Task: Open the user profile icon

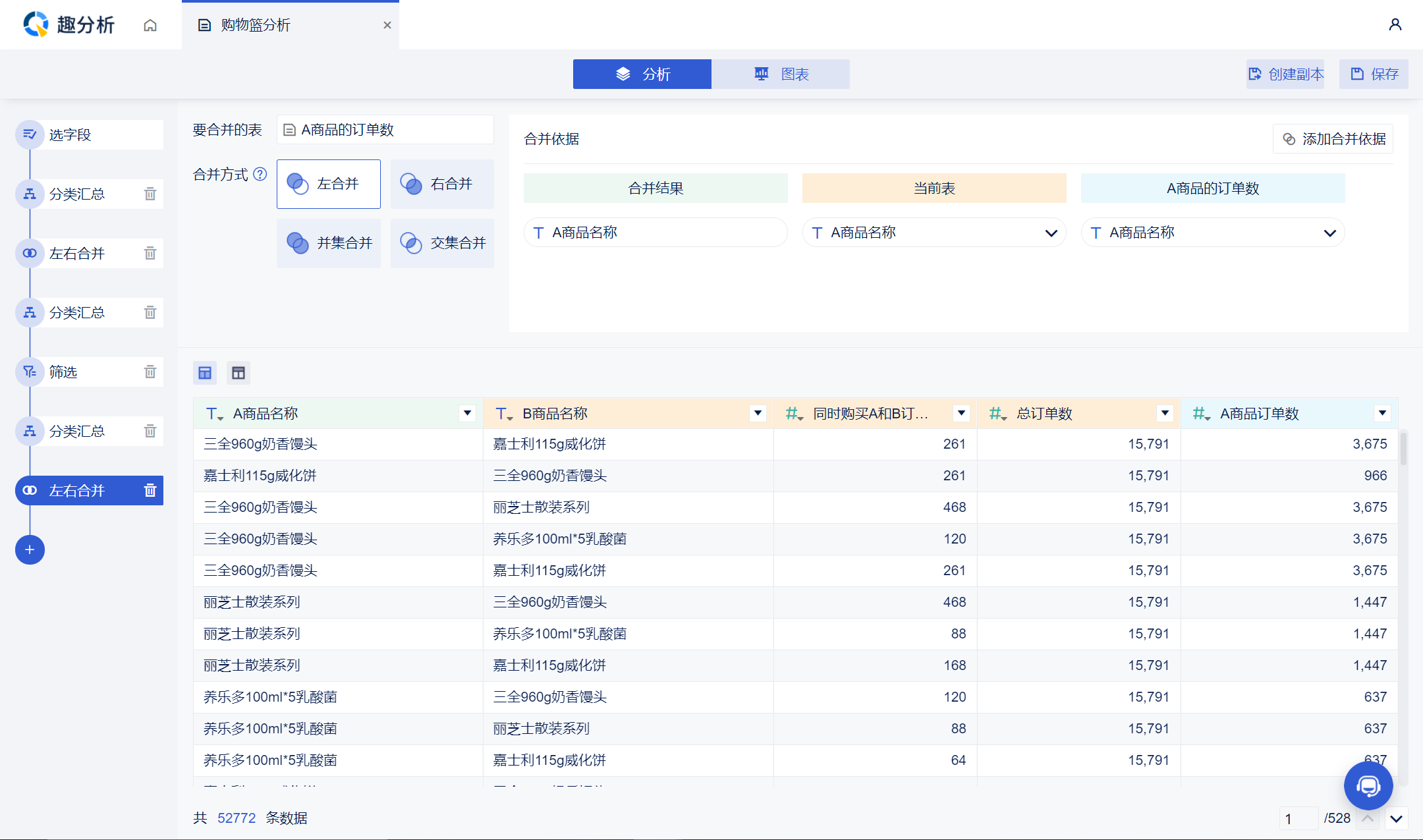Action: tap(1395, 25)
